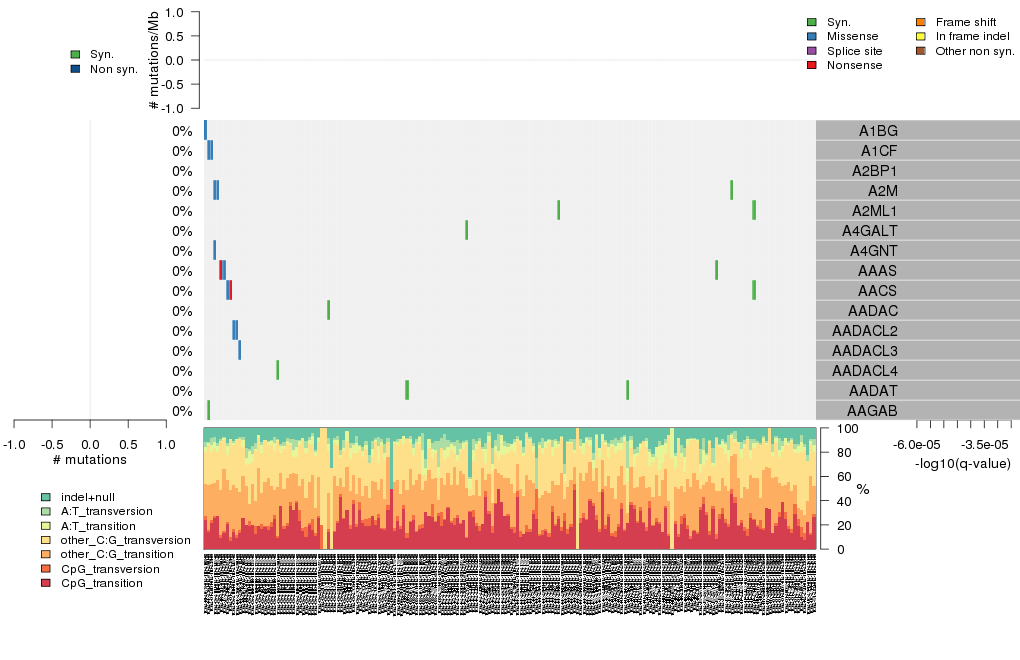
Task: Click the -log10(q-value) axis title
Action: [x=961, y=463]
